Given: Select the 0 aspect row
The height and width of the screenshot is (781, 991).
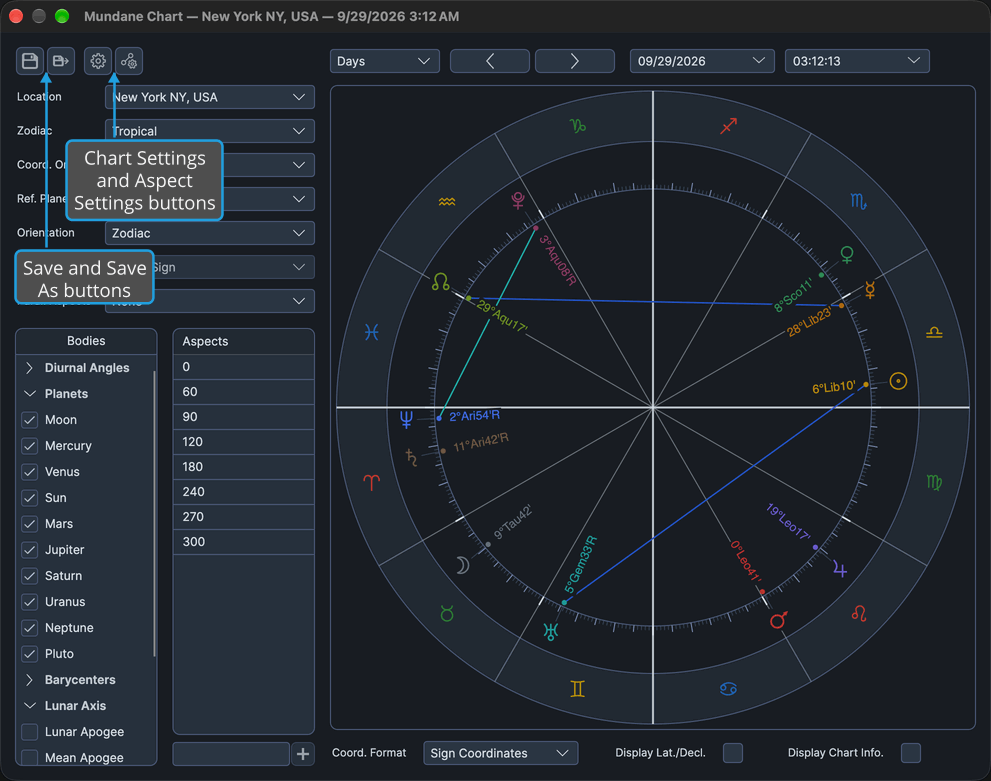Looking at the screenshot, I should [x=244, y=367].
